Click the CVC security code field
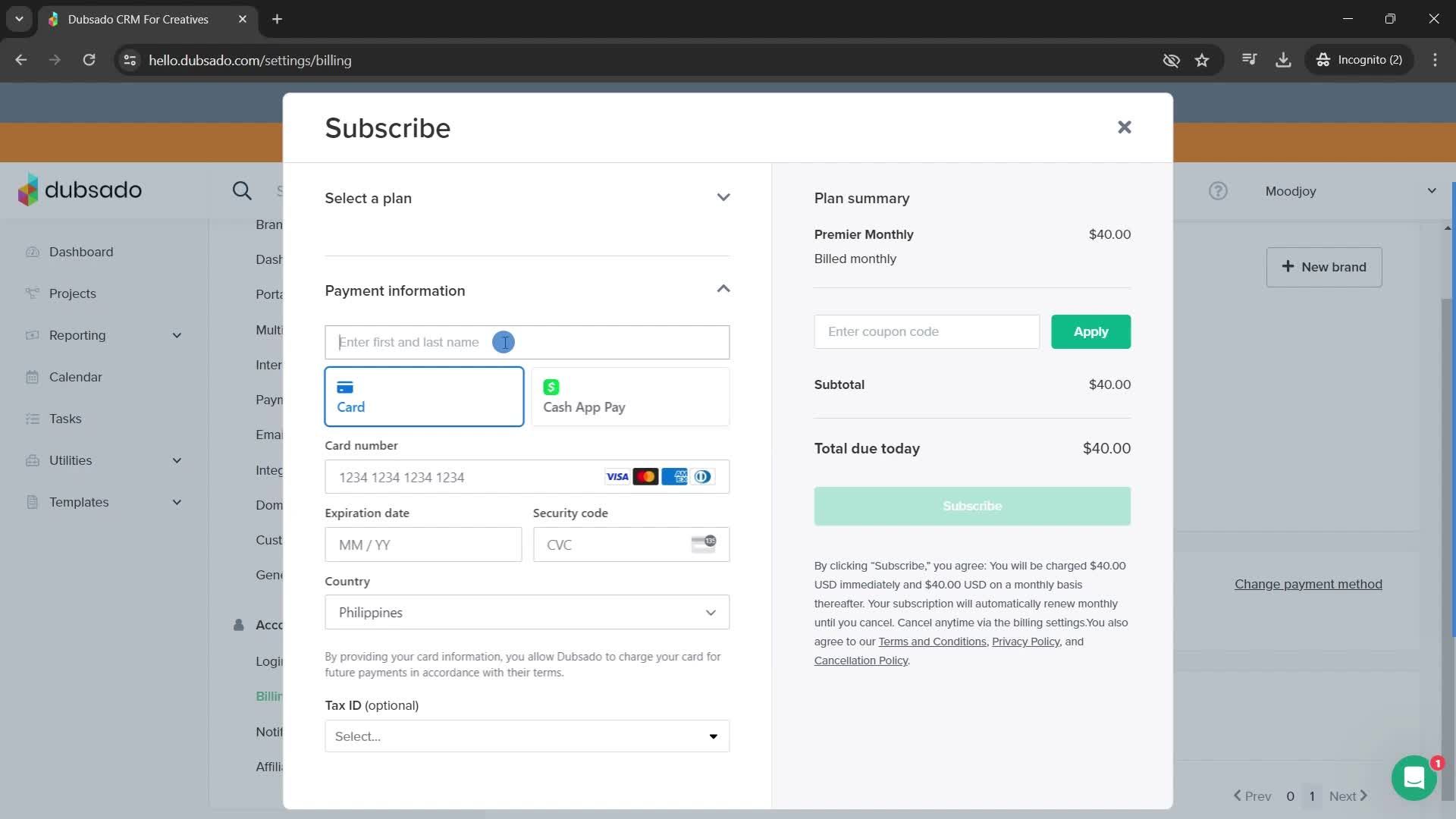Viewport: 1456px width, 819px height. (x=631, y=544)
